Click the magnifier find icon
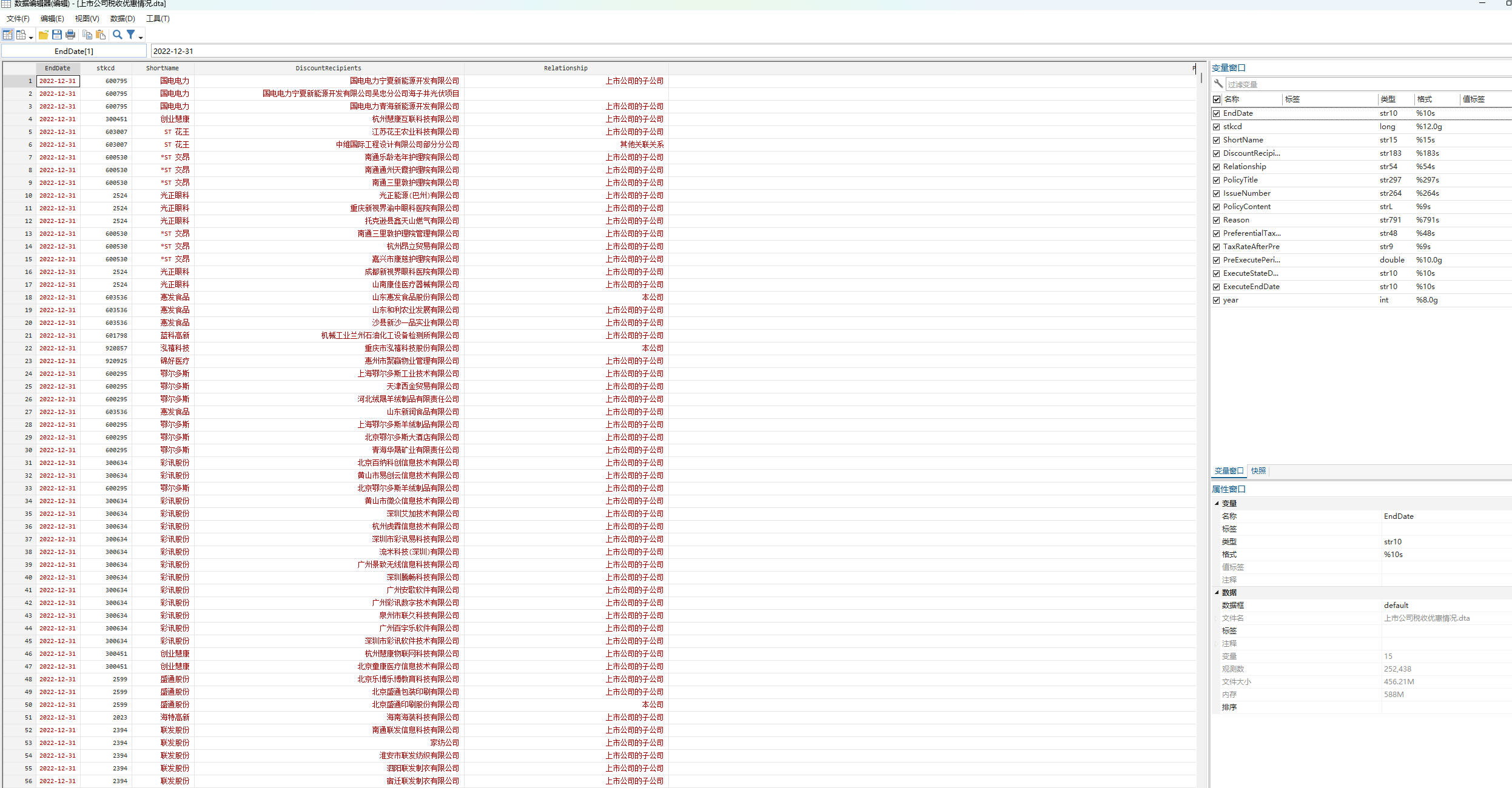The image size is (1512, 788). click(118, 35)
